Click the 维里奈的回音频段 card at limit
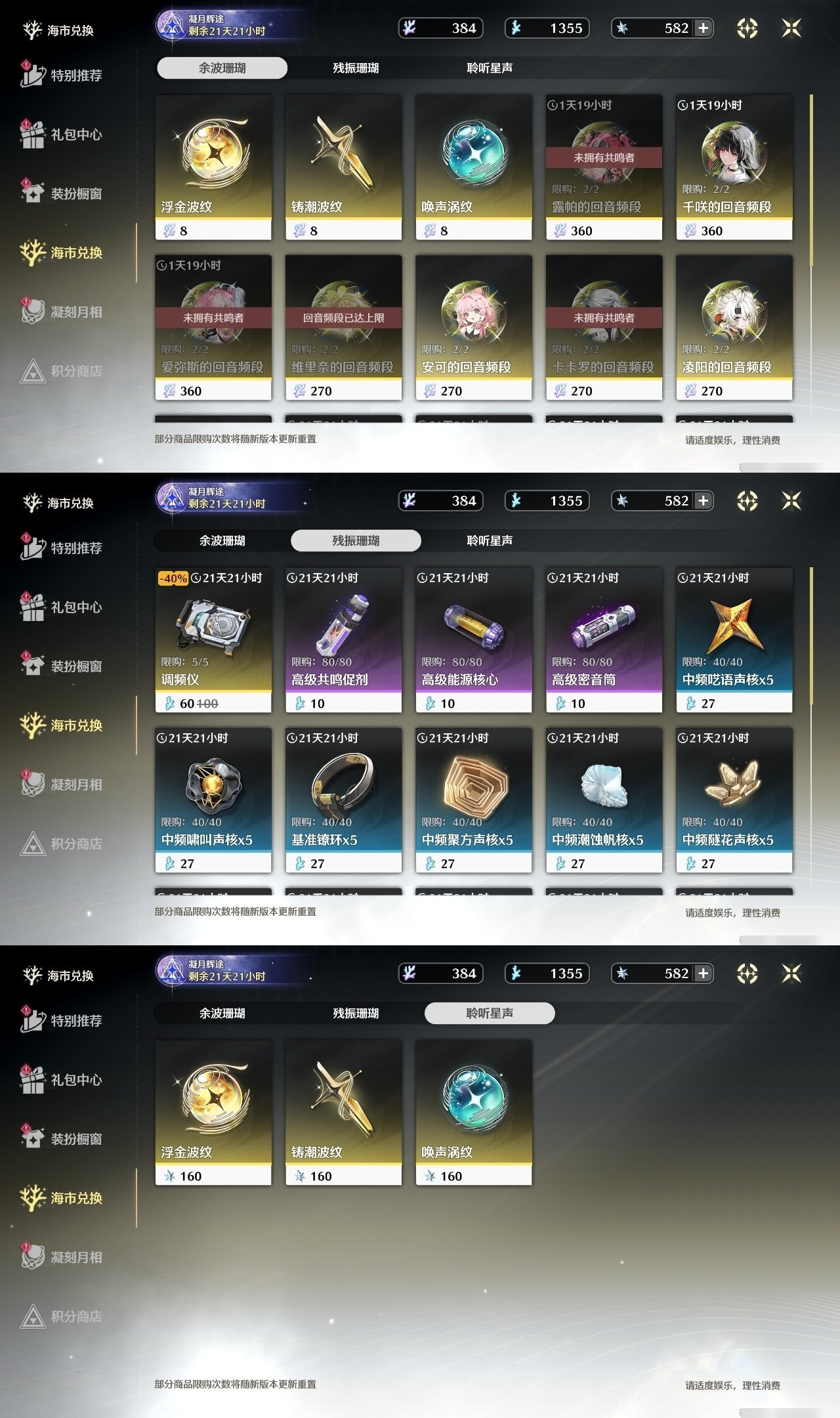The width and height of the screenshot is (840, 1418). pyautogui.click(x=343, y=328)
